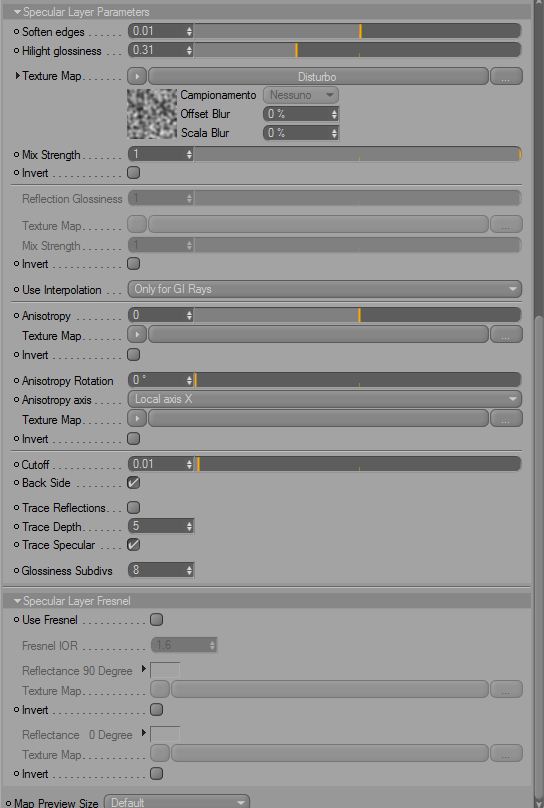The width and height of the screenshot is (544, 808).
Task: Click the Anisotropy Texture Map arrow button
Action: (x=137, y=334)
